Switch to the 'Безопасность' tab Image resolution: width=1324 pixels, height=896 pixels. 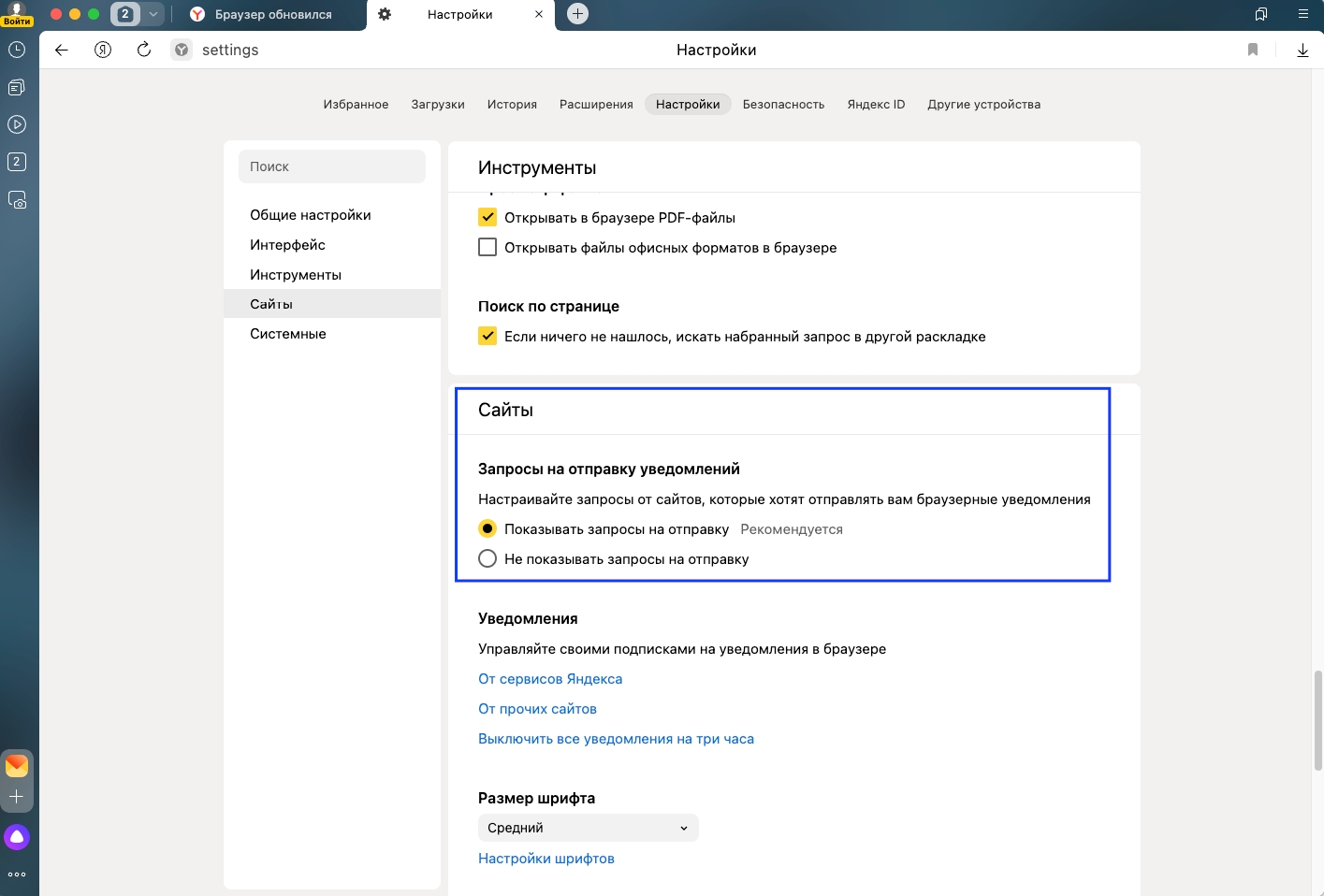(x=783, y=105)
